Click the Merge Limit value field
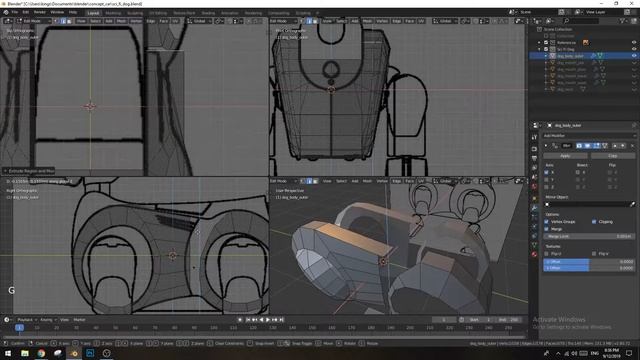This screenshot has width=640, height=360. click(589, 236)
